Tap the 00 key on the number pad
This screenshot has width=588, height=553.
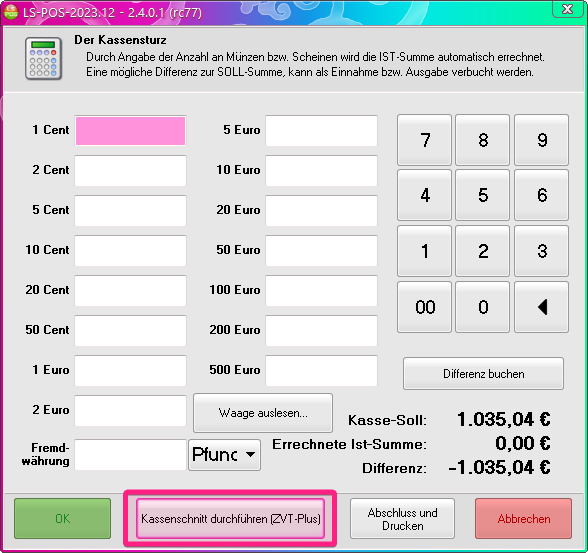click(424, 307)
